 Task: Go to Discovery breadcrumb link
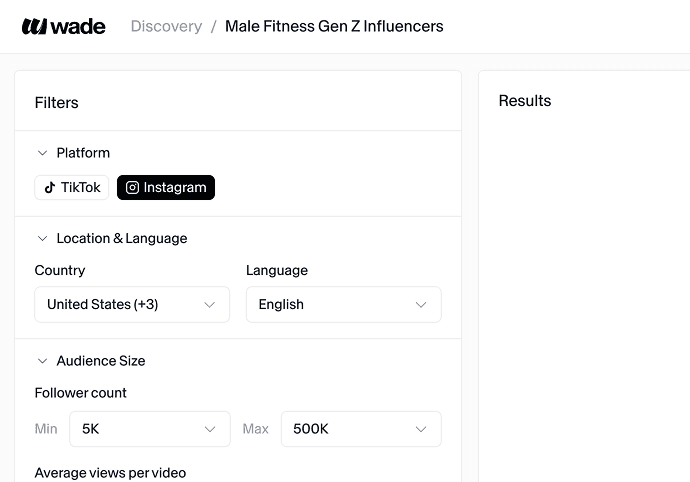tap(166, 26)
